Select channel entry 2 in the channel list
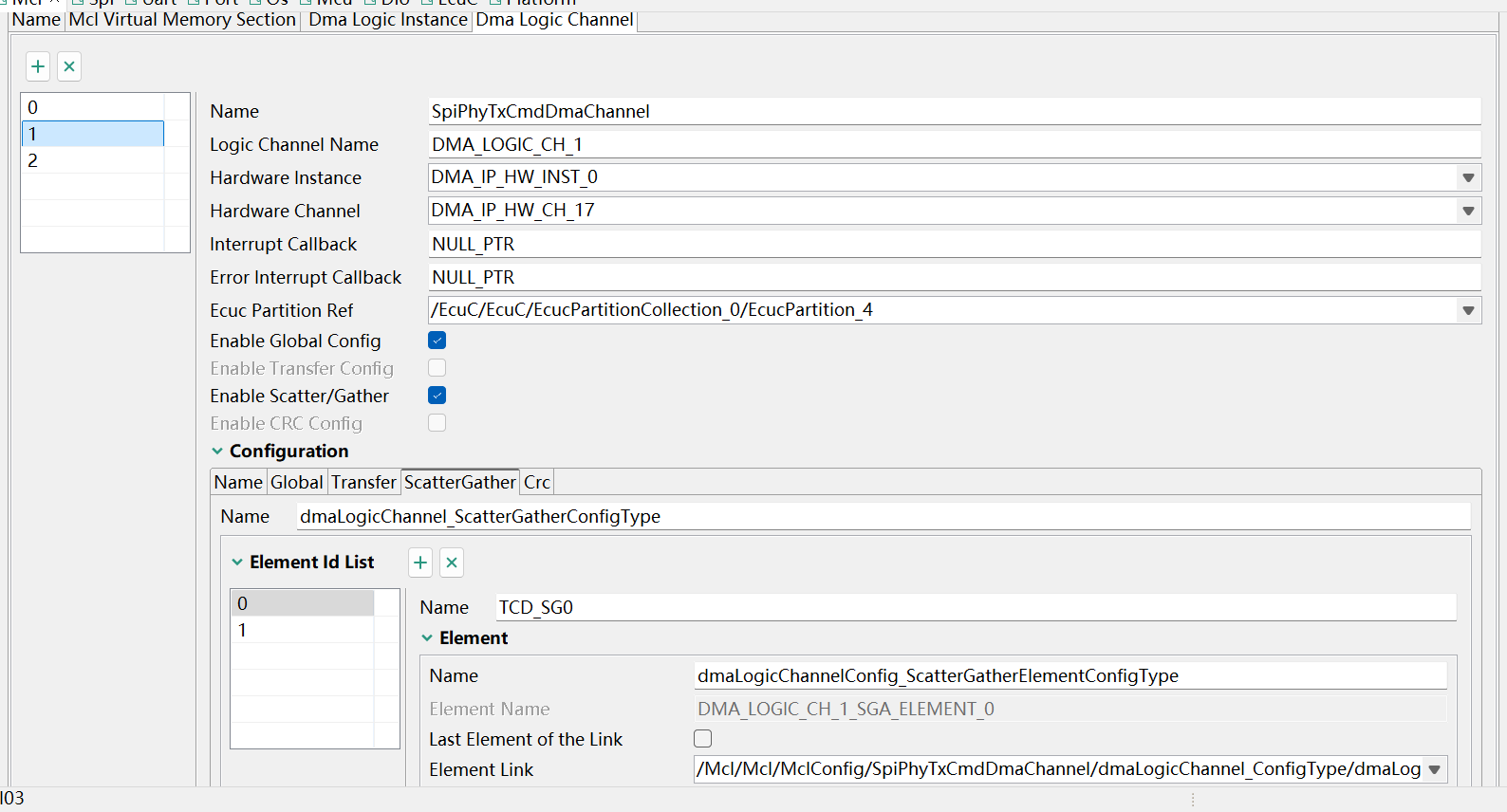This screenshot has width=1507, height=812. [92, 160]
